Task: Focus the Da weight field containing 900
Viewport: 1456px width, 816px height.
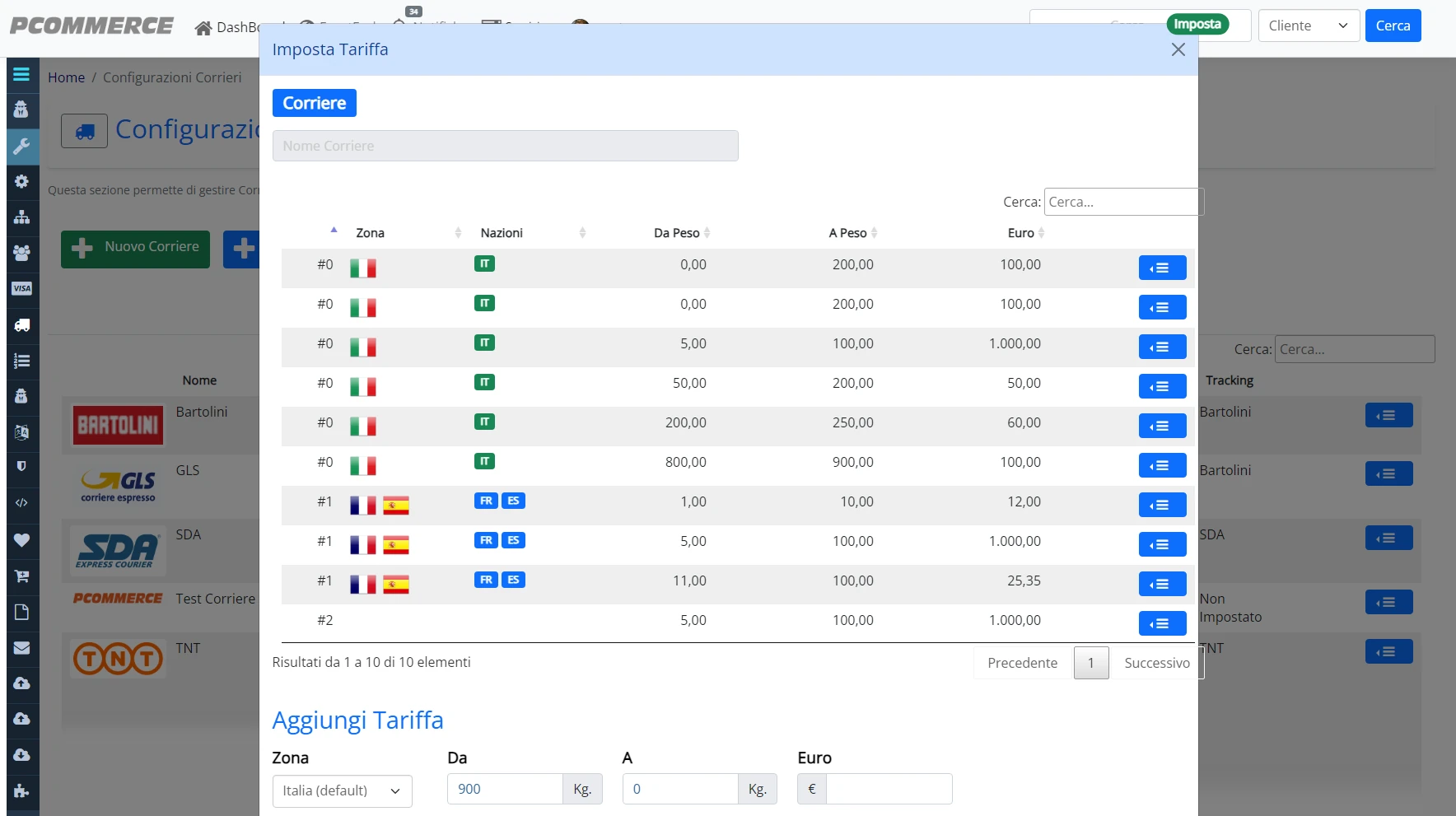Action: [x=505, y=789]
